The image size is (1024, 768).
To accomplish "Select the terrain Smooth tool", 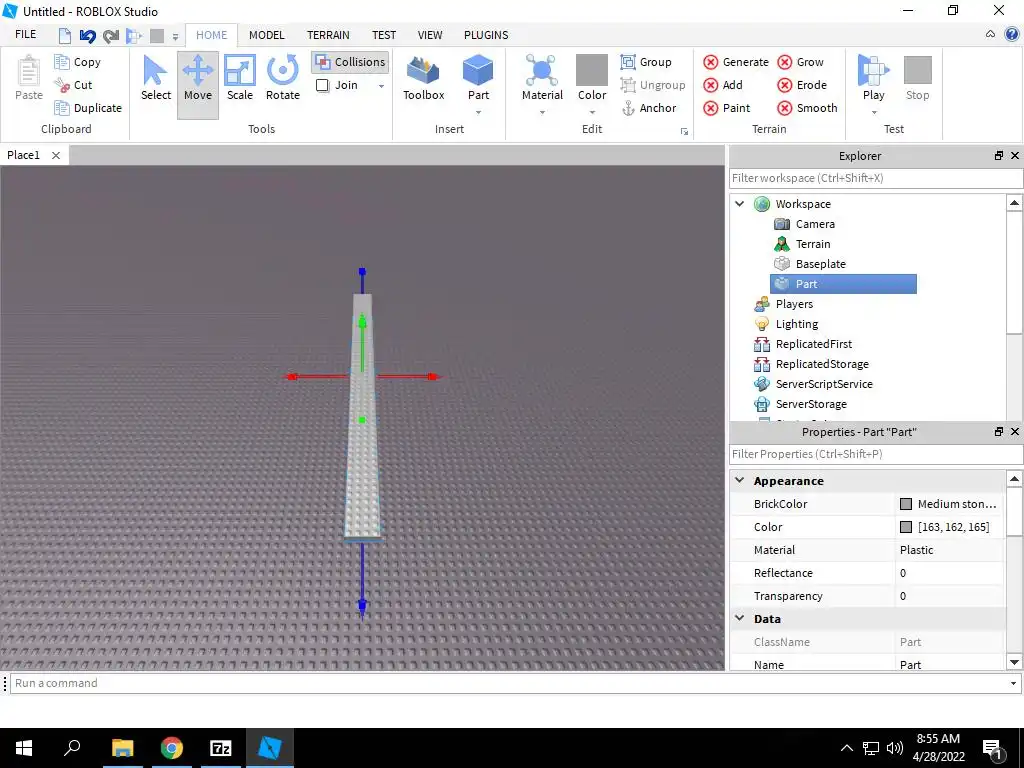I will (807, 108).
